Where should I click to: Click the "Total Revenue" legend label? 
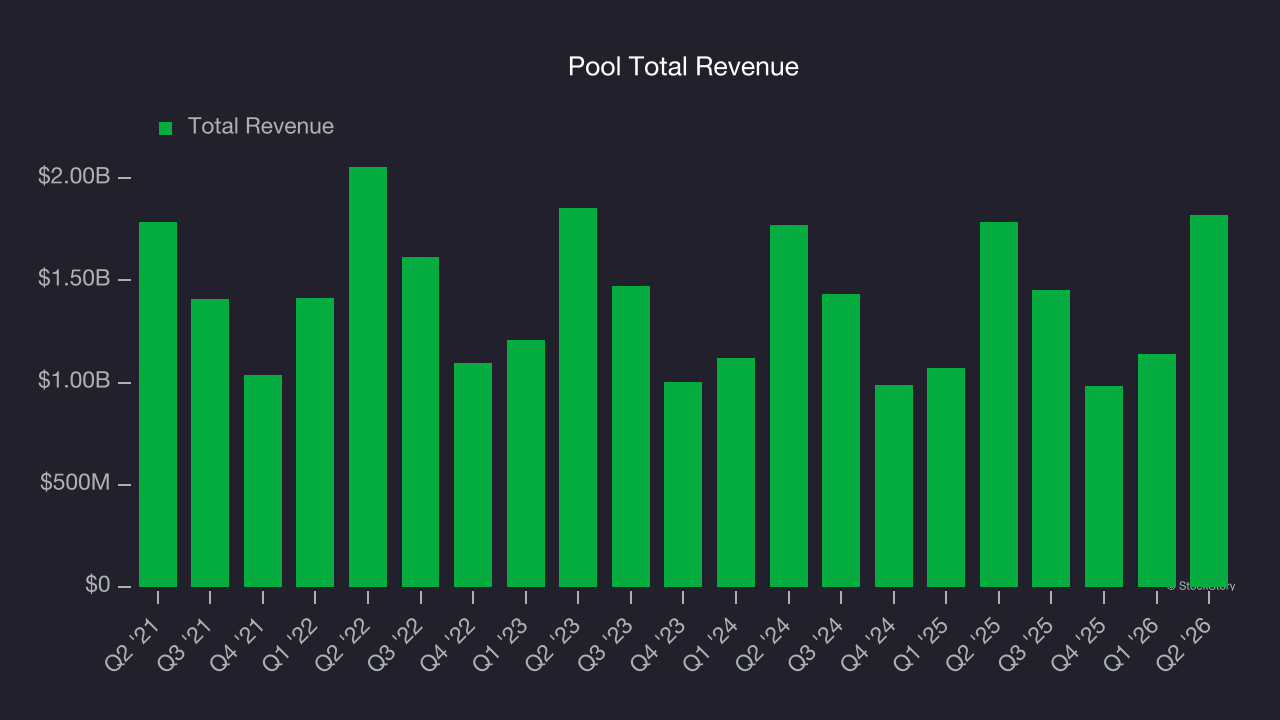[261, 127]
